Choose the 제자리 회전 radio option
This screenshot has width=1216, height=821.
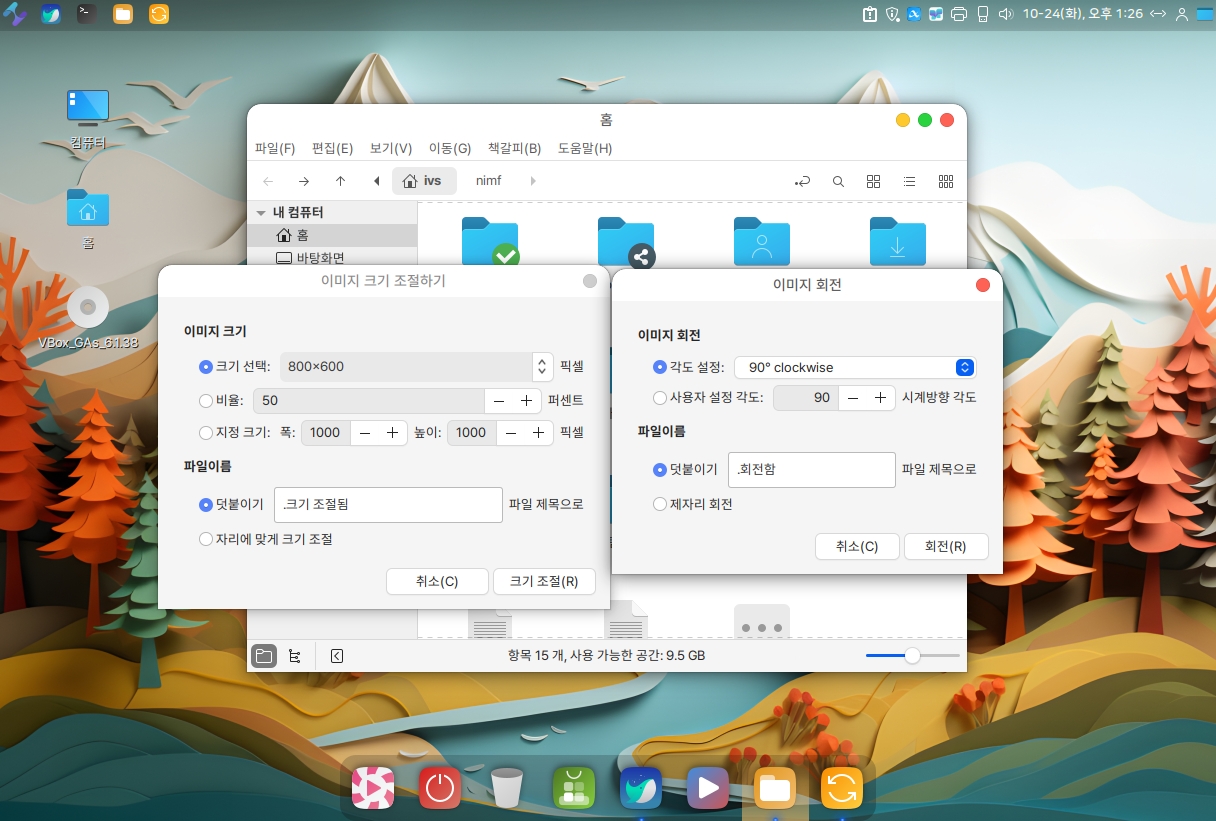tap(660, 504)
